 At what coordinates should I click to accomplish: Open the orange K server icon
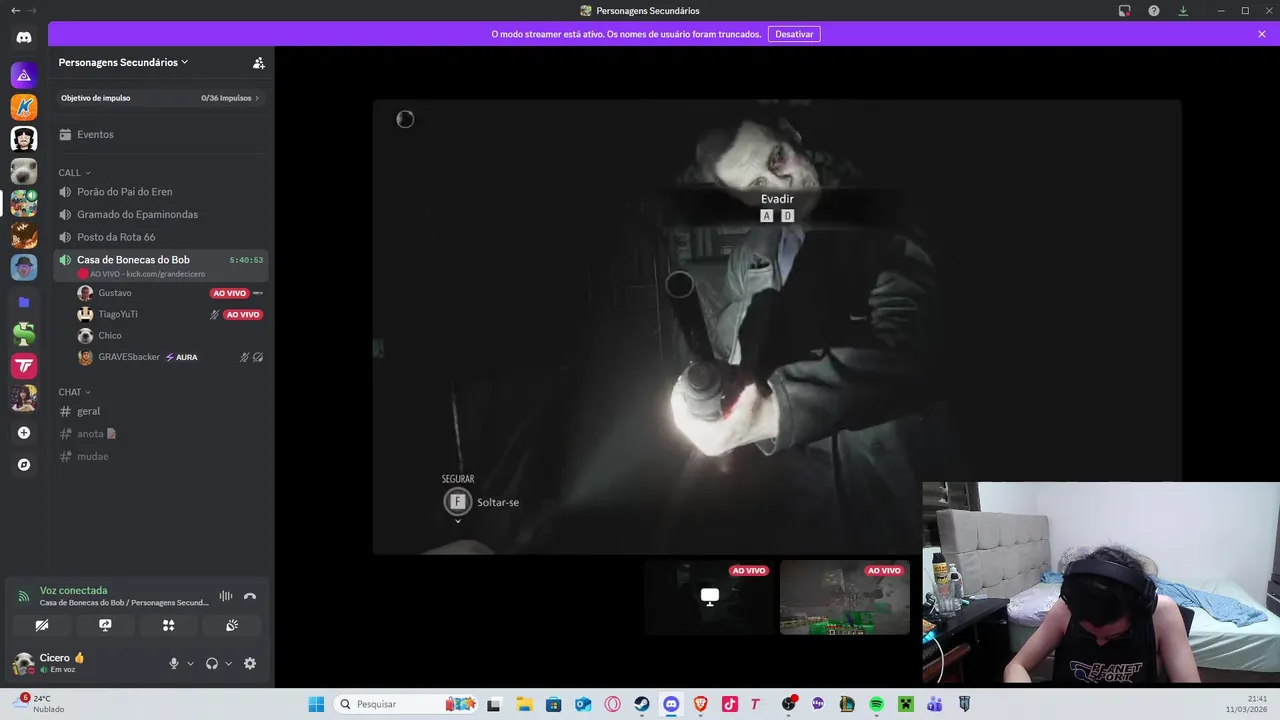pos(24,107)
